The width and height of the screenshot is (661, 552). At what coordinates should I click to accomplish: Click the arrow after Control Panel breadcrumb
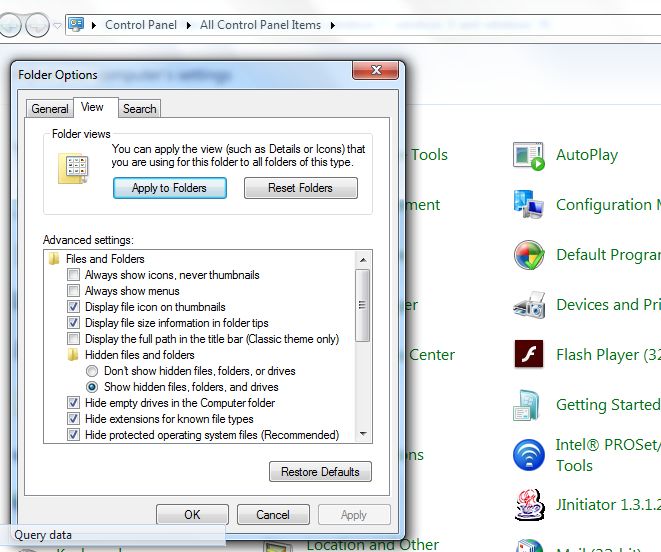[188, 25]
